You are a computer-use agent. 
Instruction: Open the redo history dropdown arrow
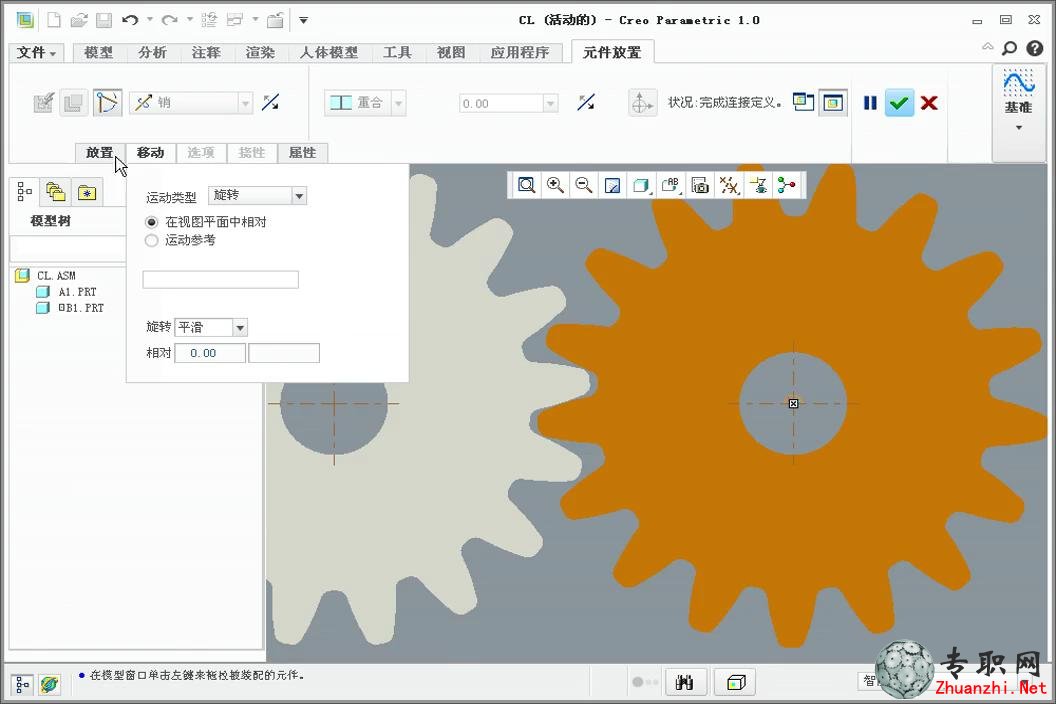(x=190, y=20)
